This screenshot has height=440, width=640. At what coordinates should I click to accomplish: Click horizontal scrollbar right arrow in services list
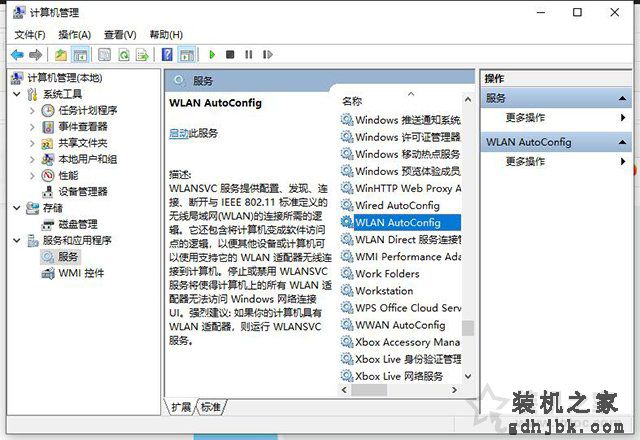pyautogui.click(x=454, y=390)
